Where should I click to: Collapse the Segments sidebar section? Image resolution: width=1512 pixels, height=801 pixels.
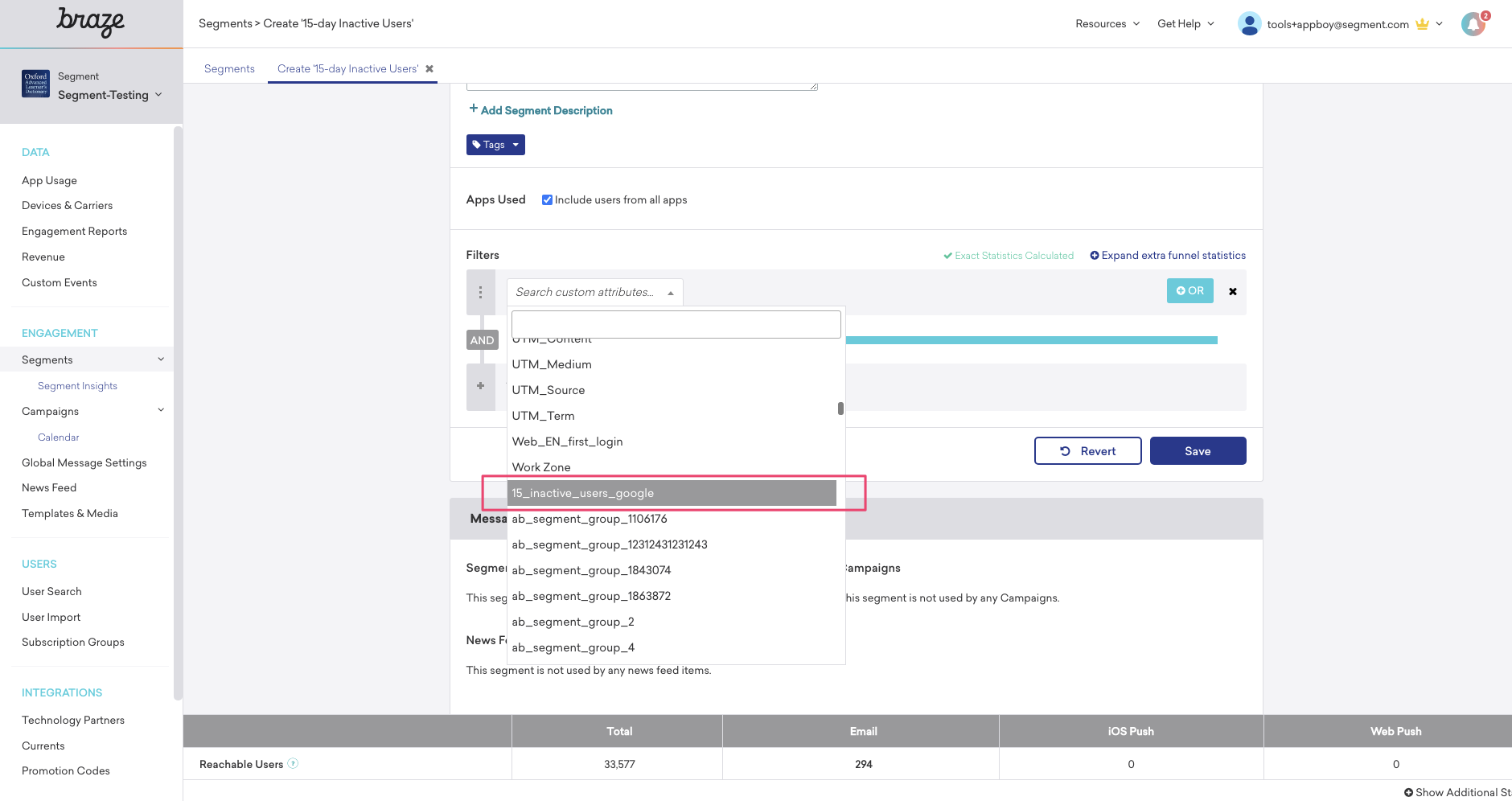[161, 359]
